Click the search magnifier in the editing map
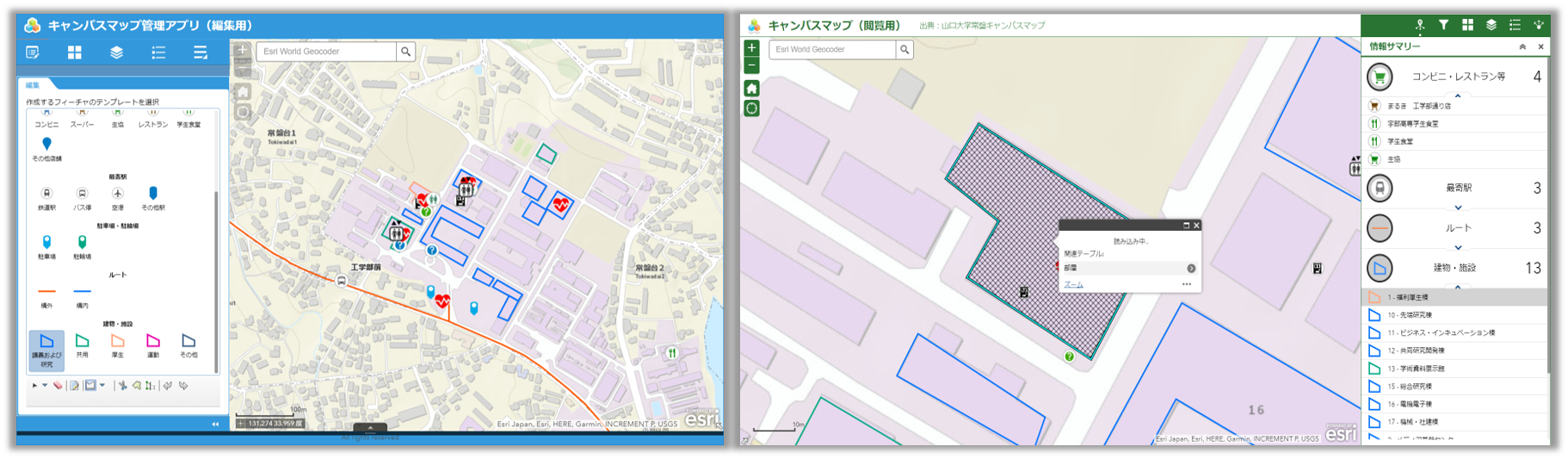Screen dimensions: 1568x459 (406, 52)
